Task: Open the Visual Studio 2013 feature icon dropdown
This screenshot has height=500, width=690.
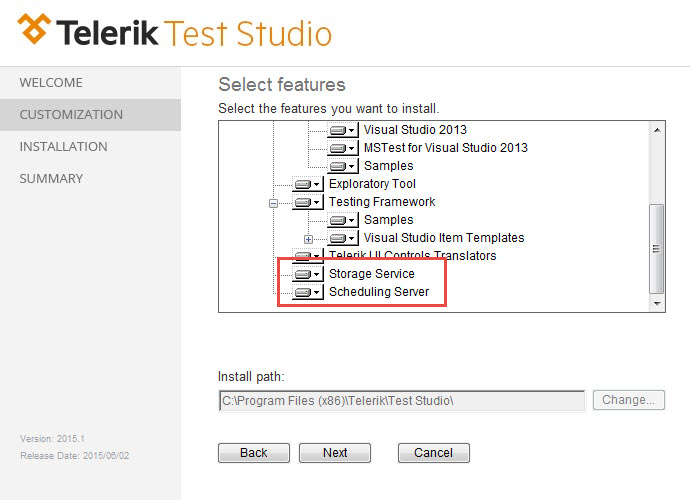Action: [x=343, y=130]
